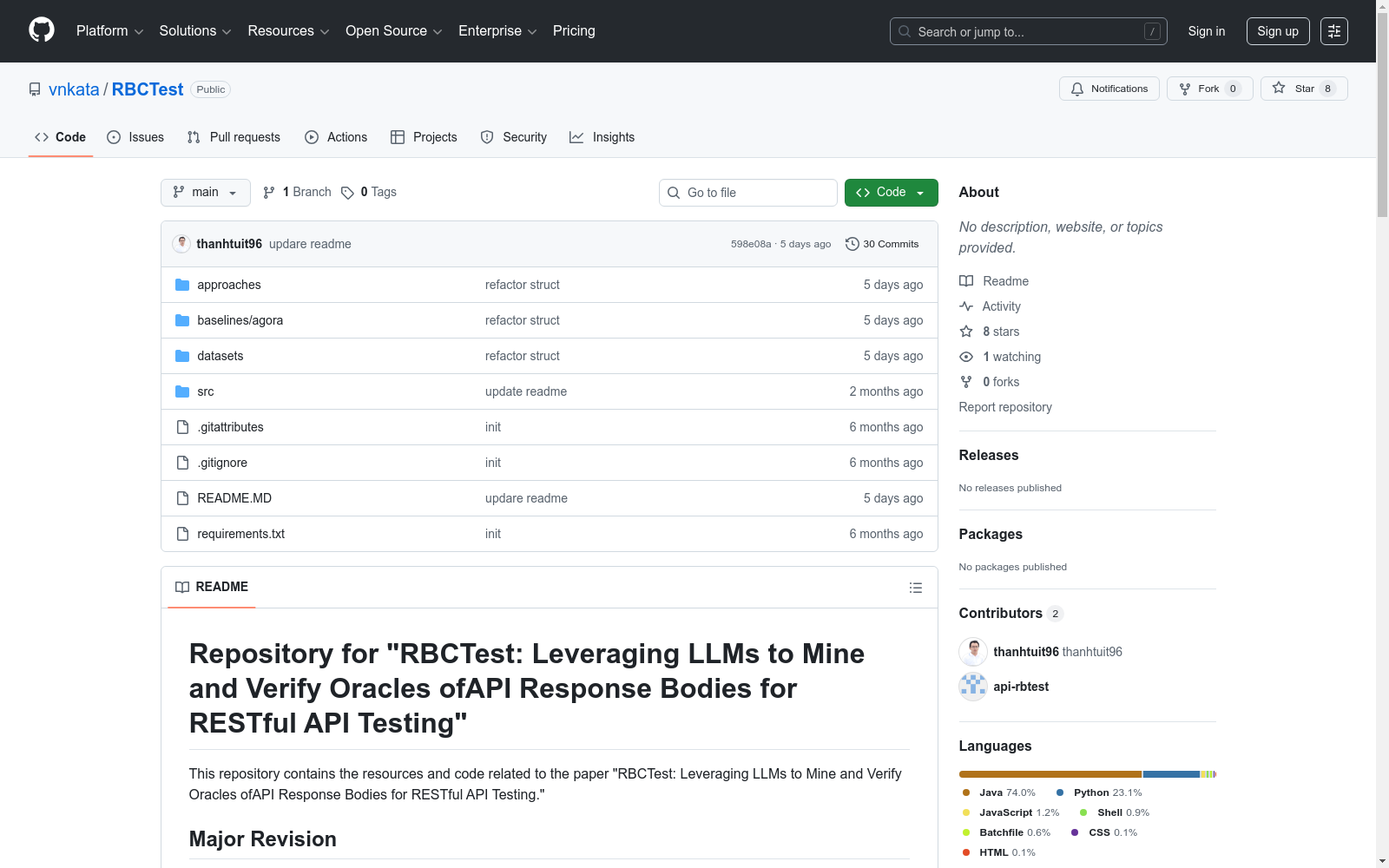
Task: Expand the Enterprise menu
Action: 497,31
